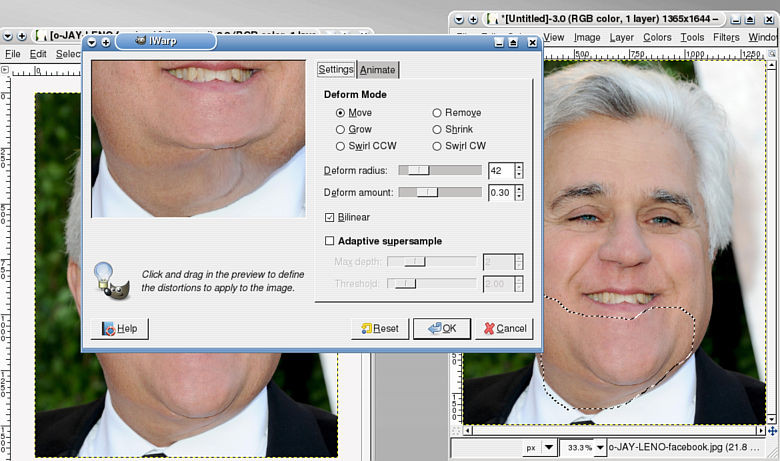Enable Adaptive supersample

330,241
